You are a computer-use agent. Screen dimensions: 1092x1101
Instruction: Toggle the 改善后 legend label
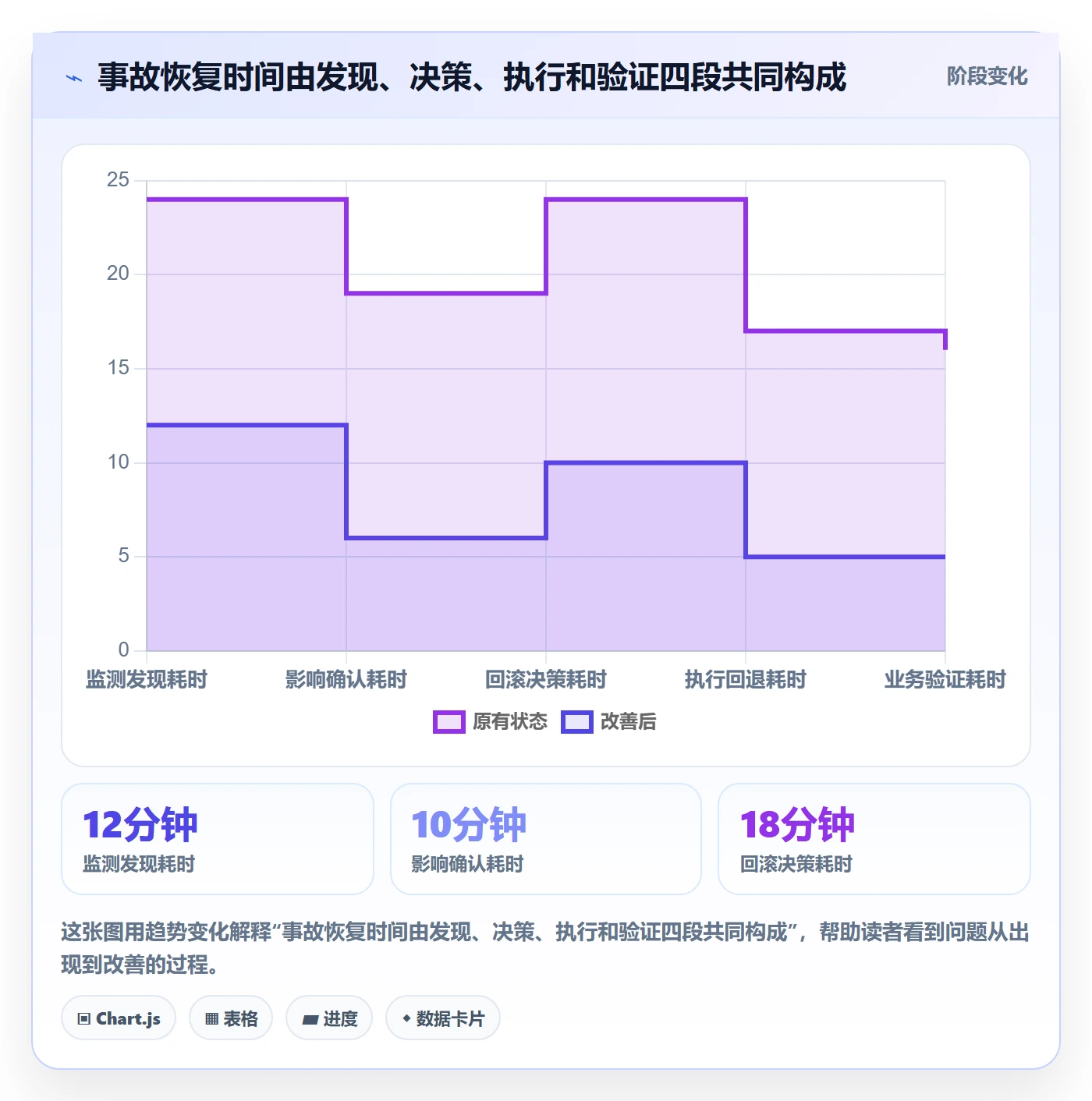(x=629, y=722)
